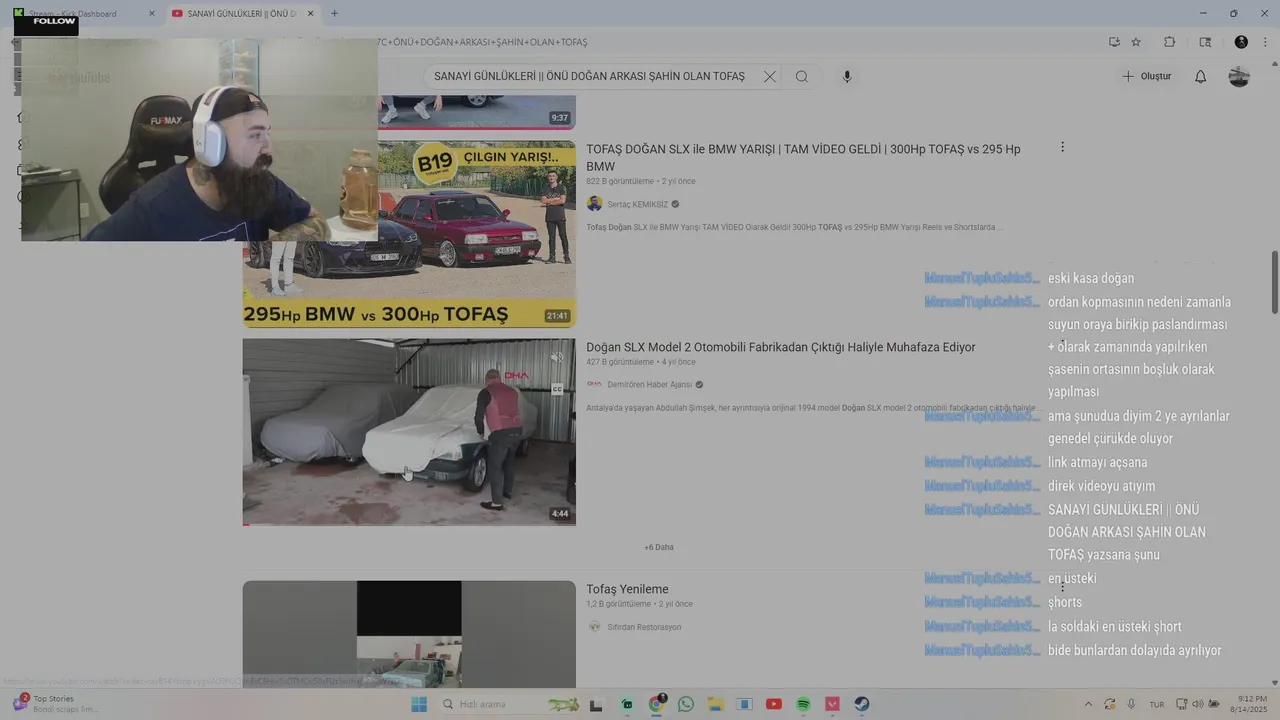
Task: Open File Explorer from taskbar
Action: point(715,704)
